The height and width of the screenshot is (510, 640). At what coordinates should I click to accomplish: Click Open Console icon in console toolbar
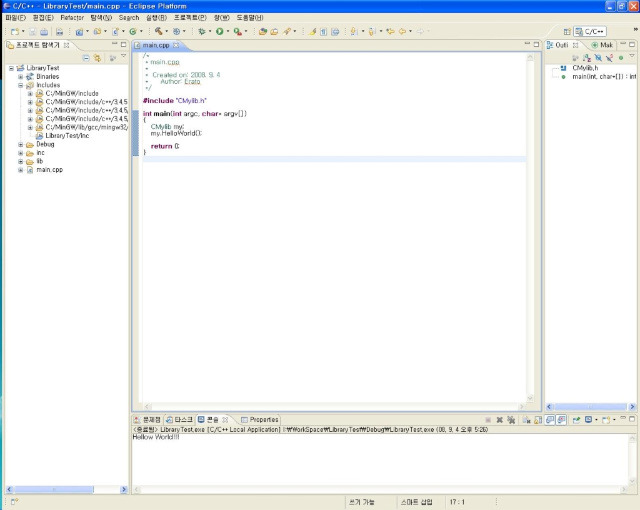[x=606, y=419]
